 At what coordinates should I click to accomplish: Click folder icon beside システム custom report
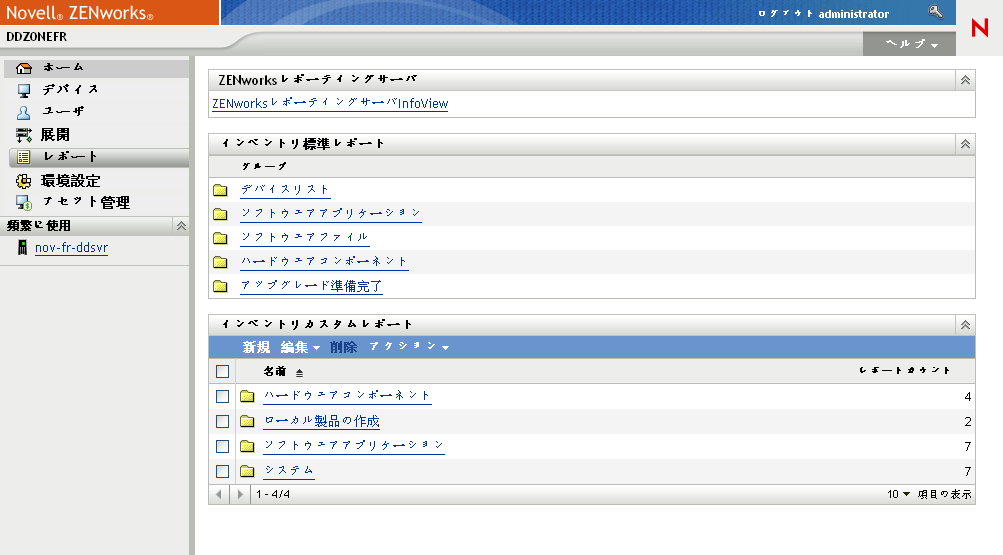(247, 471)
